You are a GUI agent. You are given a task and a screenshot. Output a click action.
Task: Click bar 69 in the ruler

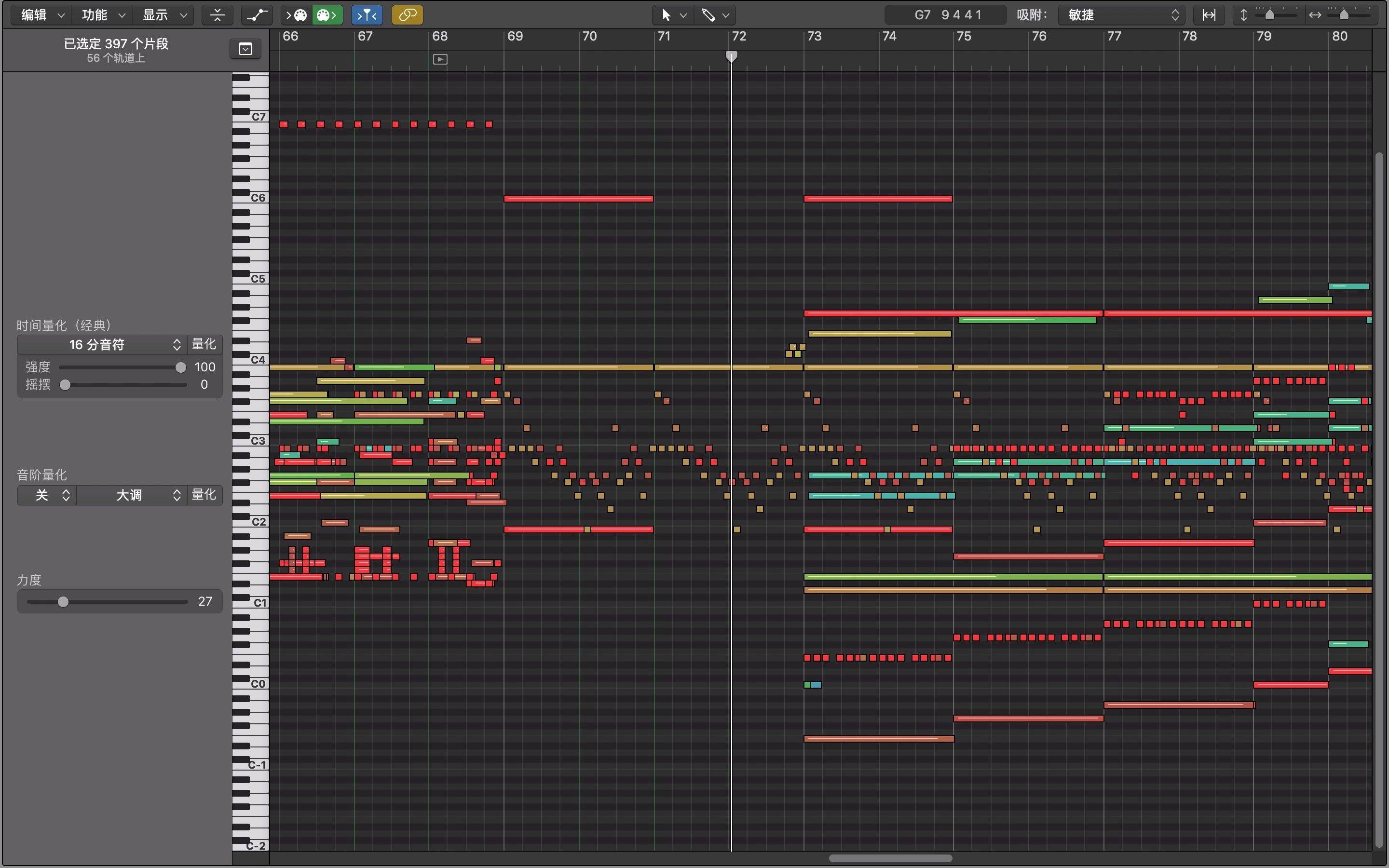tap(515, 36)
